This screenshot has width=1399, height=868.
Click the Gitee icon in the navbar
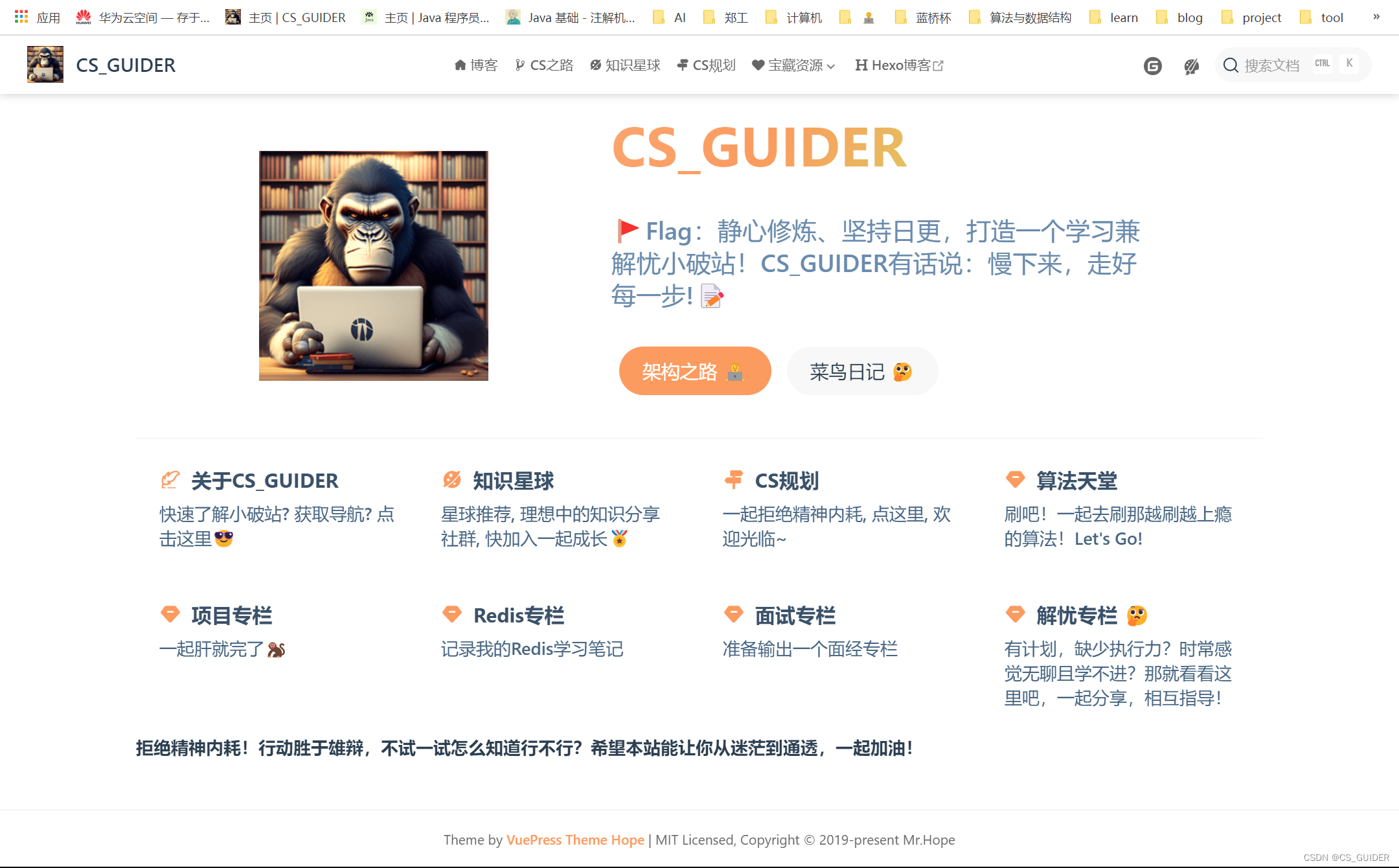tap(1153, 65)
